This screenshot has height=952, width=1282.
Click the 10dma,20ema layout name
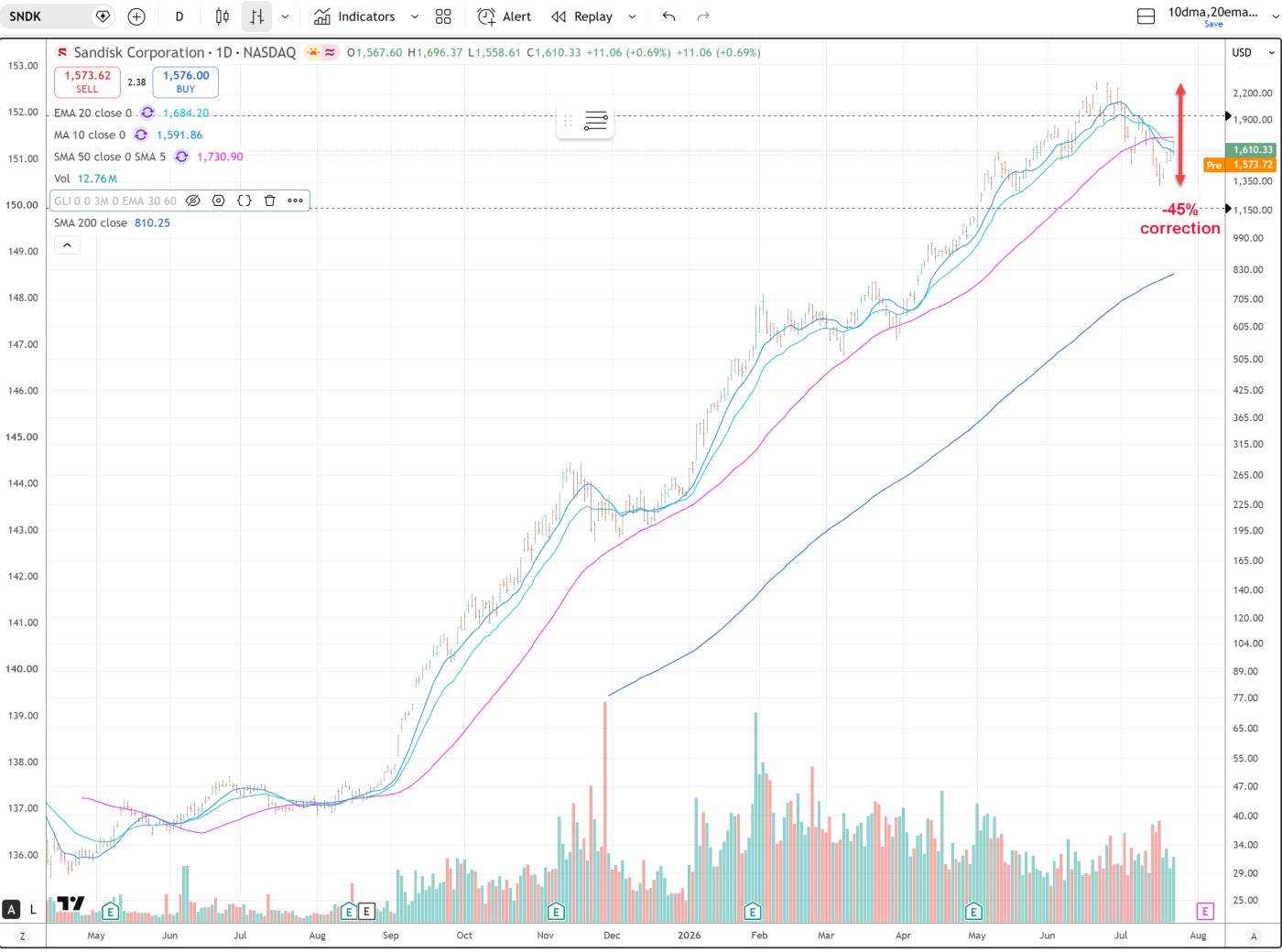point(1212,12)
